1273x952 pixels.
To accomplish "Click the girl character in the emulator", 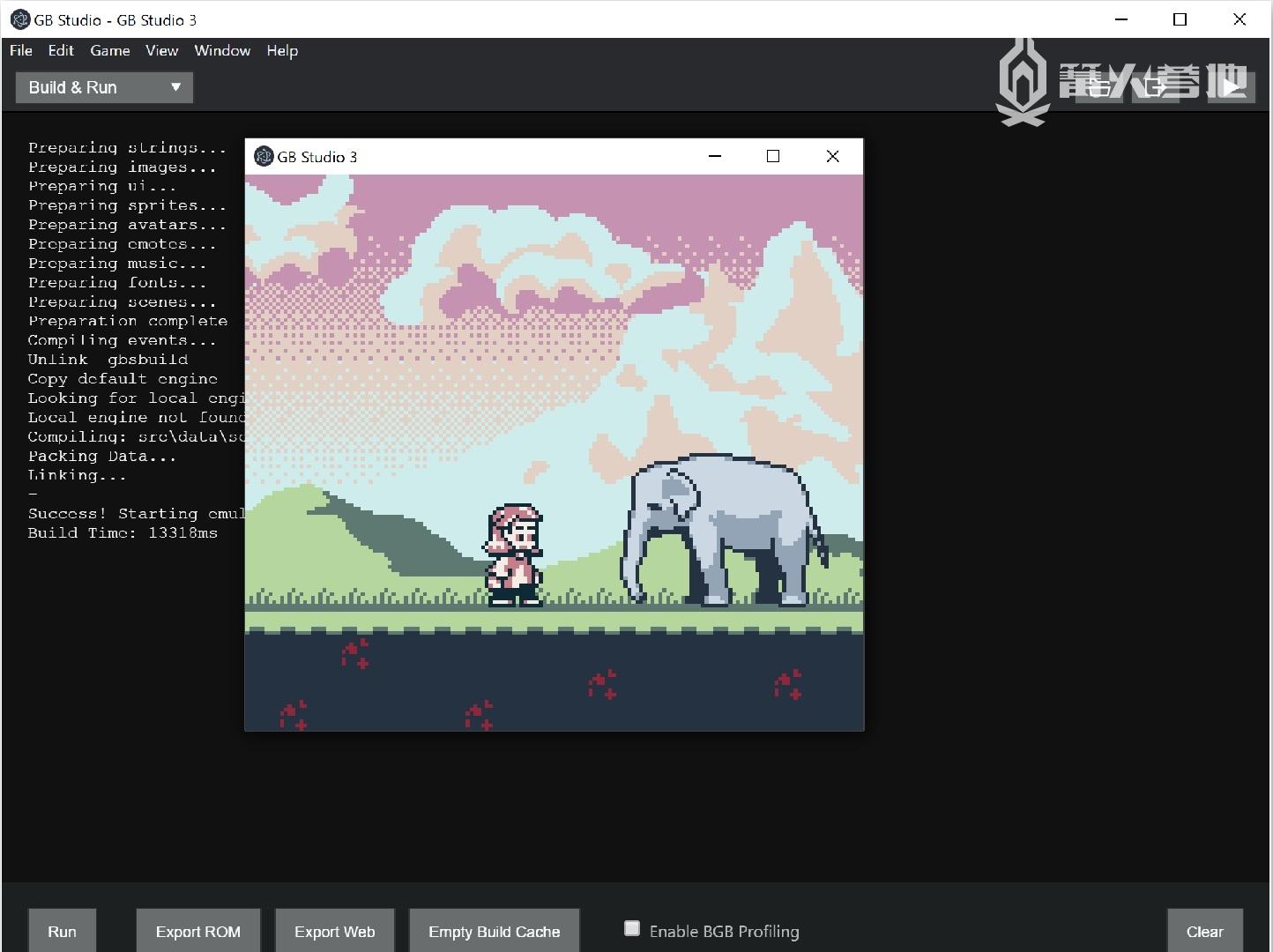I will (514, 555).
